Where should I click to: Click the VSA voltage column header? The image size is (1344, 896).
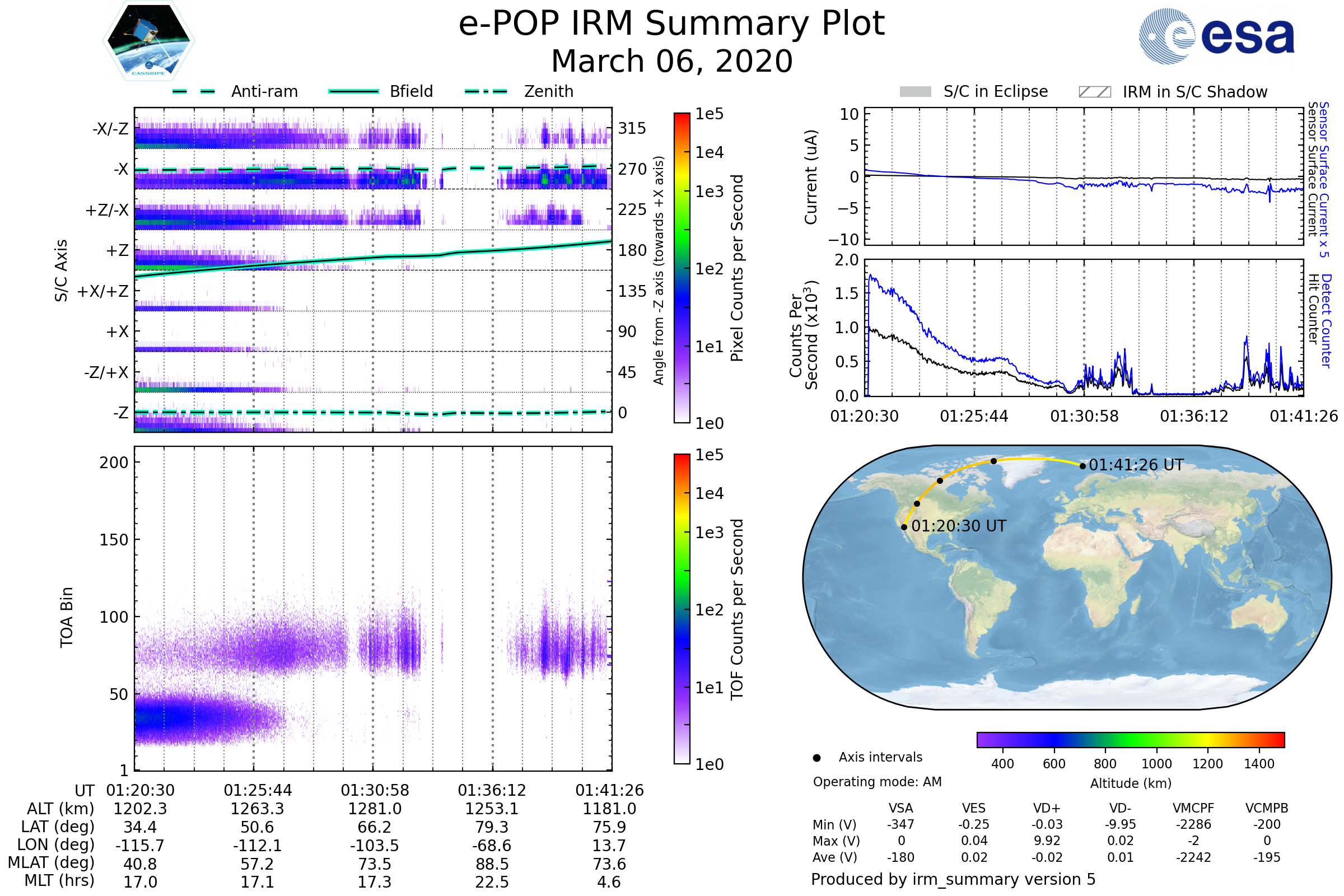click(x=900, y=808)
